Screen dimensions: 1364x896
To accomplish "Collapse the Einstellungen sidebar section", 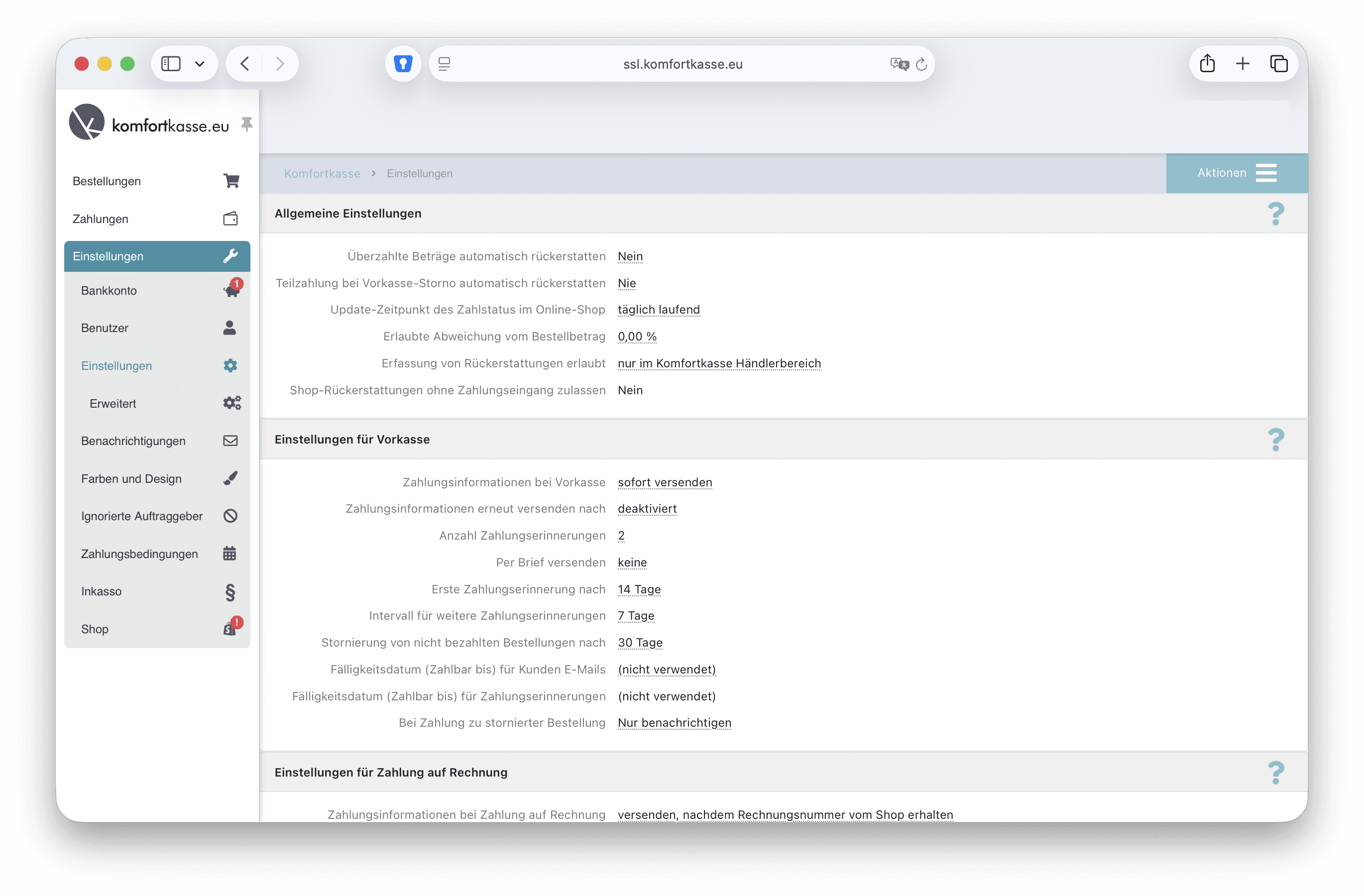I will (x=157, y=256).
